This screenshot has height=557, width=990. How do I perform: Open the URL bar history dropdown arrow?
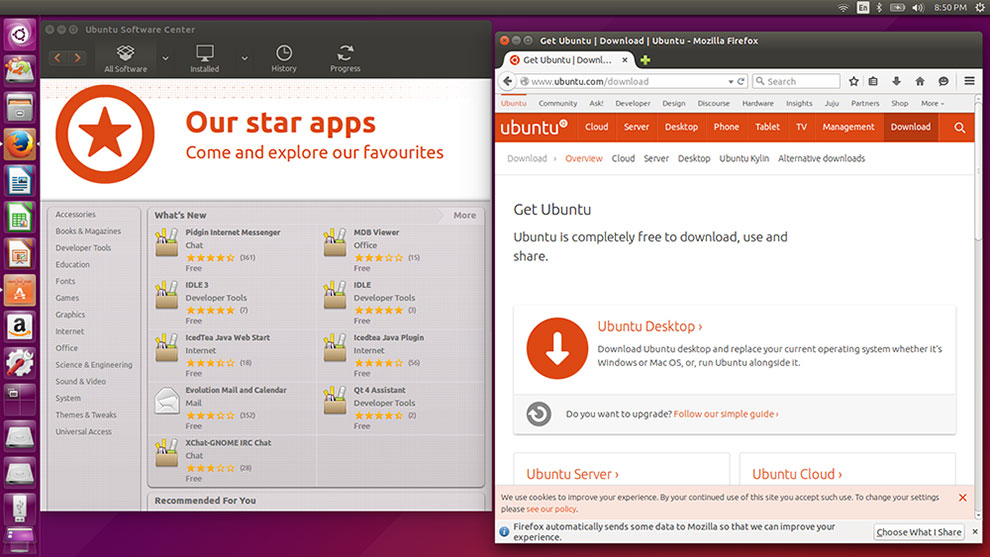tap(731, 81)
